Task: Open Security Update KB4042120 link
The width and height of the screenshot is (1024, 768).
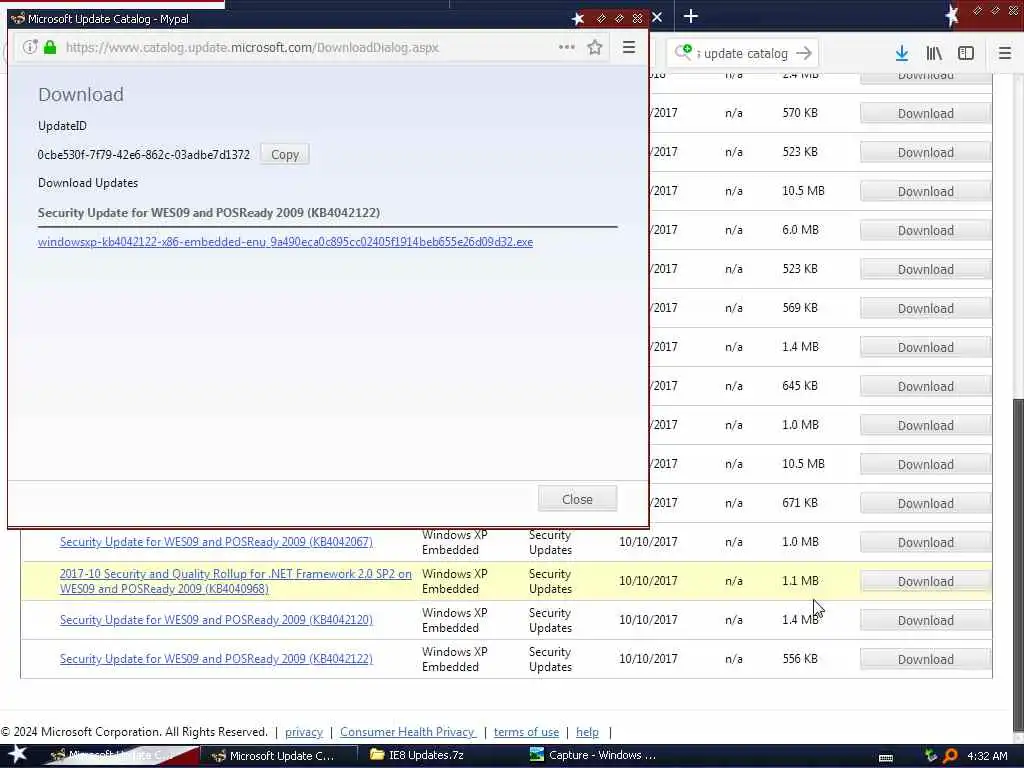Action: click(216, 620)
